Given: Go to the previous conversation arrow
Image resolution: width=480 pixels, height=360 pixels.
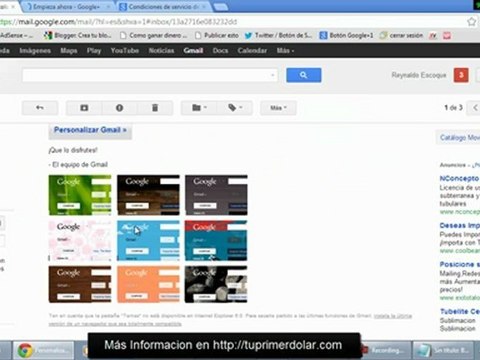Looking at the screenshot, I should click(475, 108).
